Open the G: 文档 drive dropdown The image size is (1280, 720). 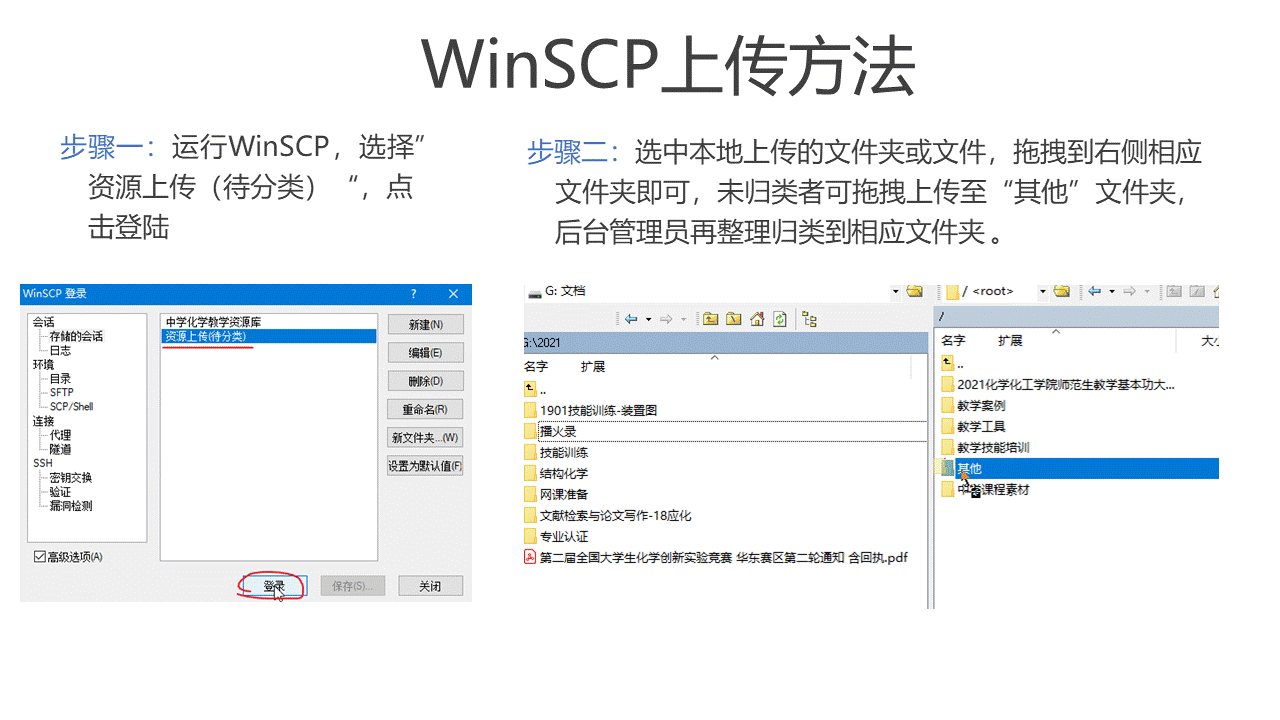pyautogui.click(x=895, y=291)
